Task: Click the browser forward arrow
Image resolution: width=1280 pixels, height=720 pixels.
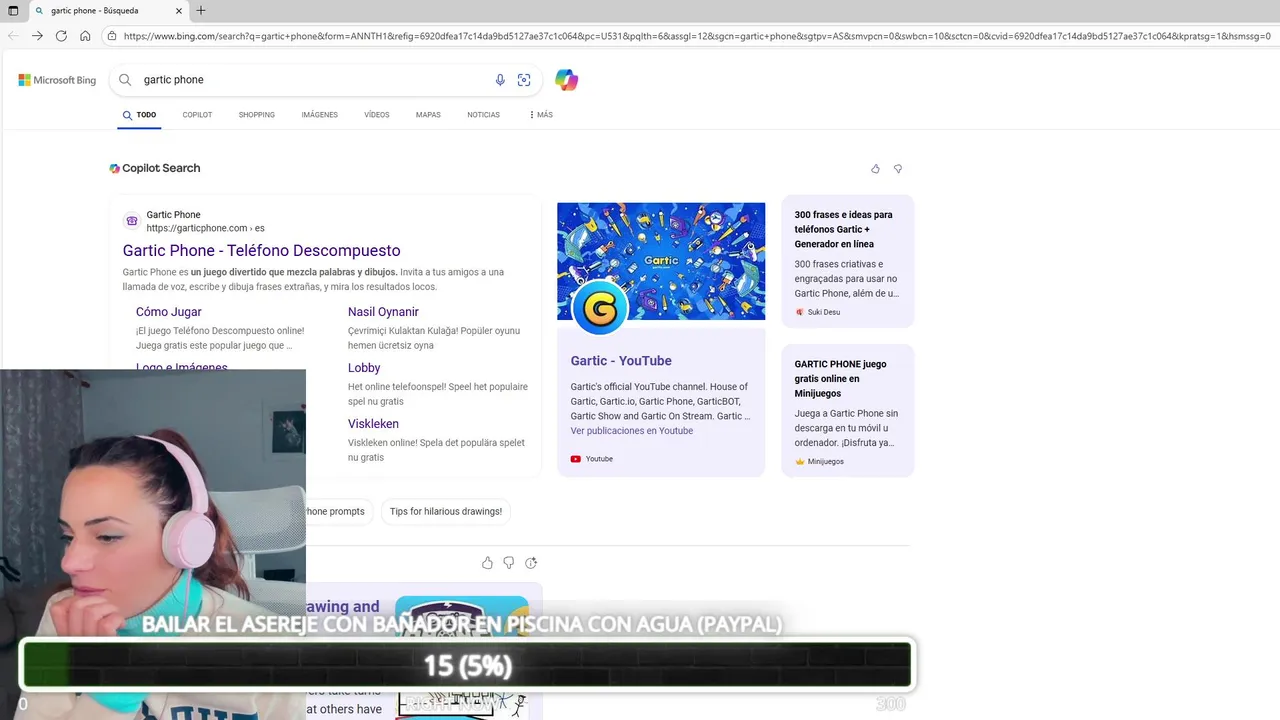Action: pos(37,35)
